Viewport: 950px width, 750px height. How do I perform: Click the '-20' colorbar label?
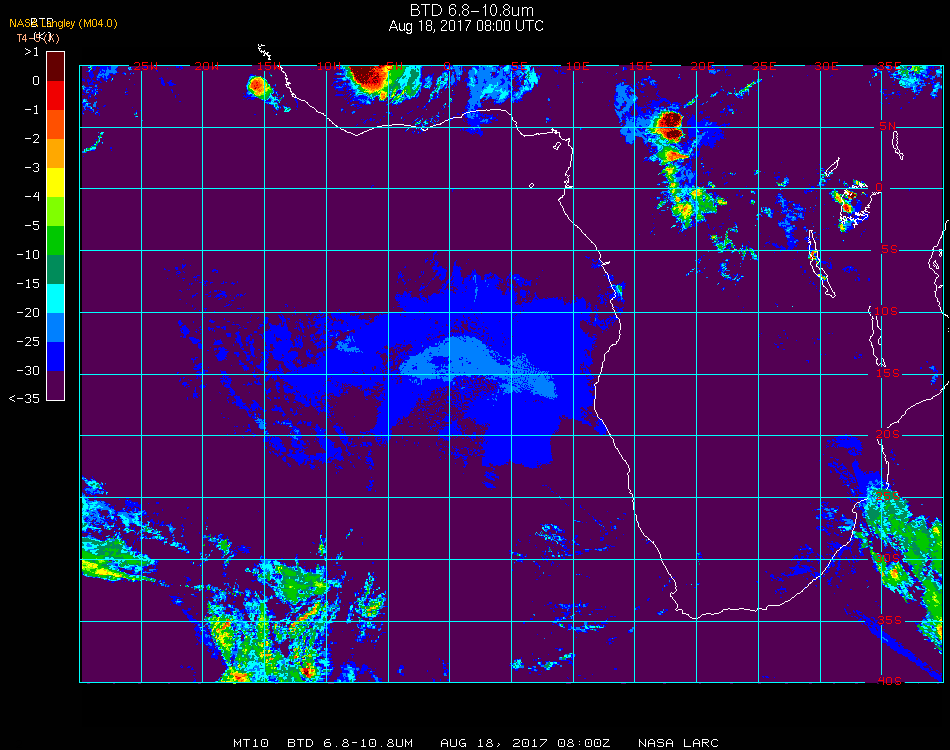pos(28,313)
